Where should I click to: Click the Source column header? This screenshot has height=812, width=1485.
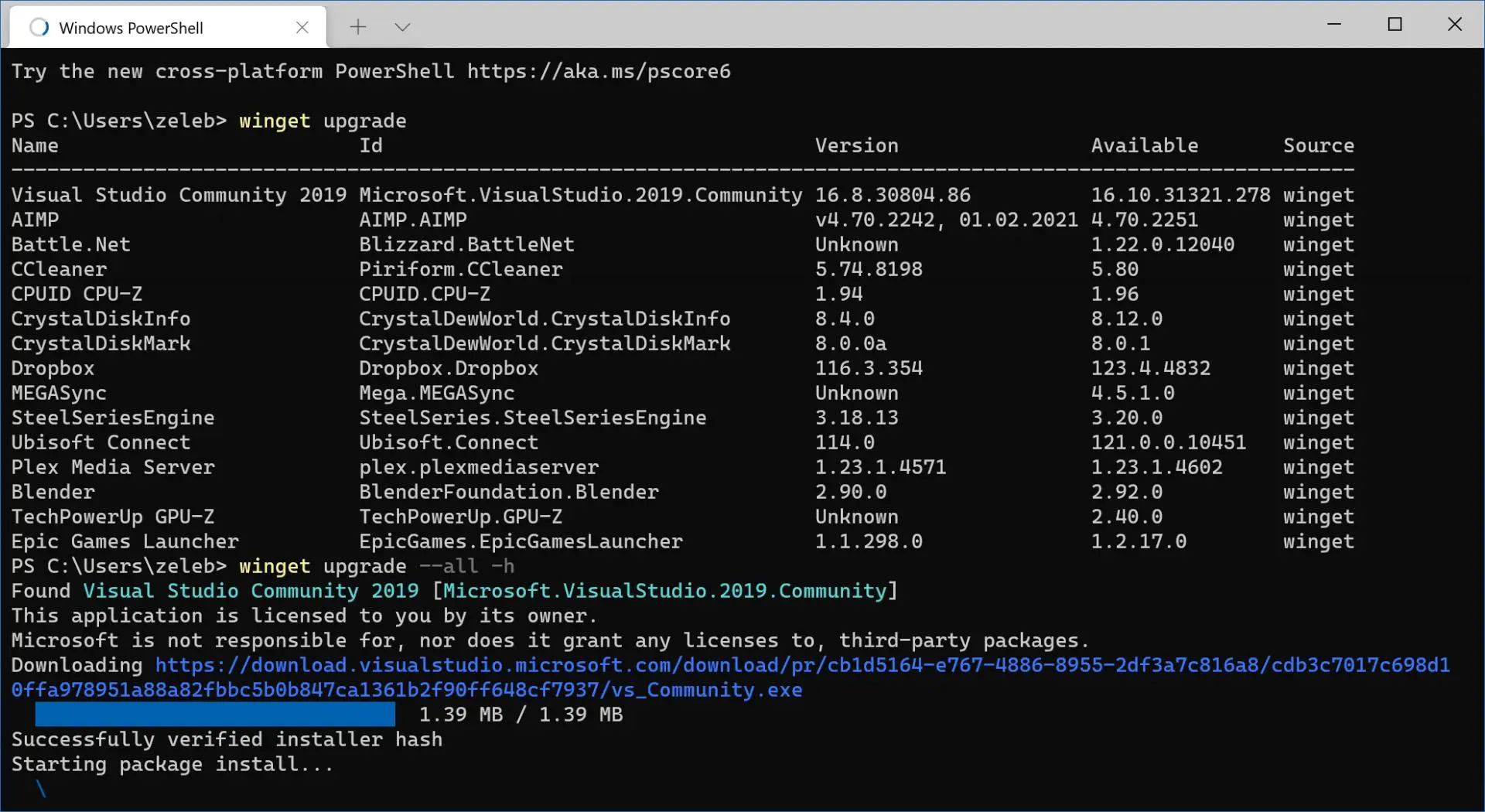click(1319, 145)
